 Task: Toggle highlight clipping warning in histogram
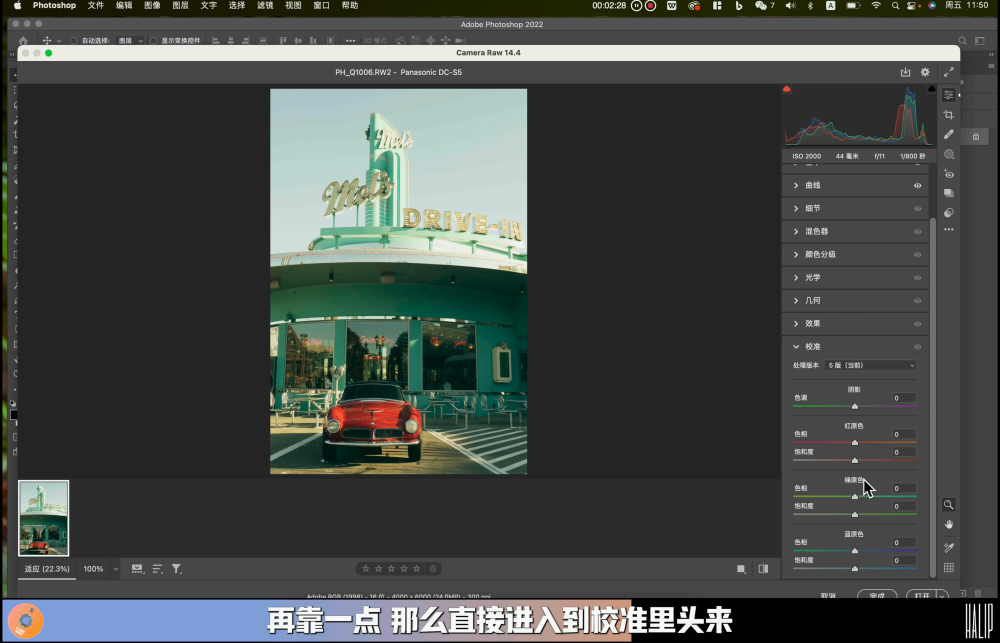coord(931,89)
